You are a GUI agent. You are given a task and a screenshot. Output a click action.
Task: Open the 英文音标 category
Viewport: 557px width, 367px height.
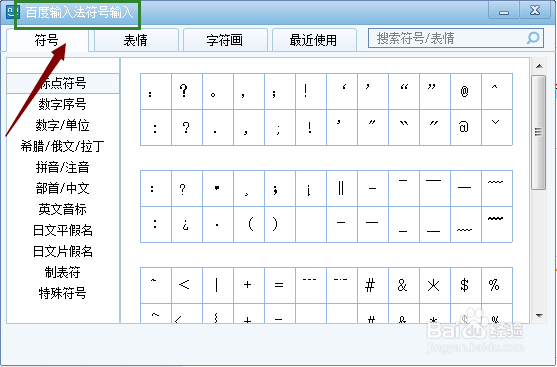click(x=63, y=209)
